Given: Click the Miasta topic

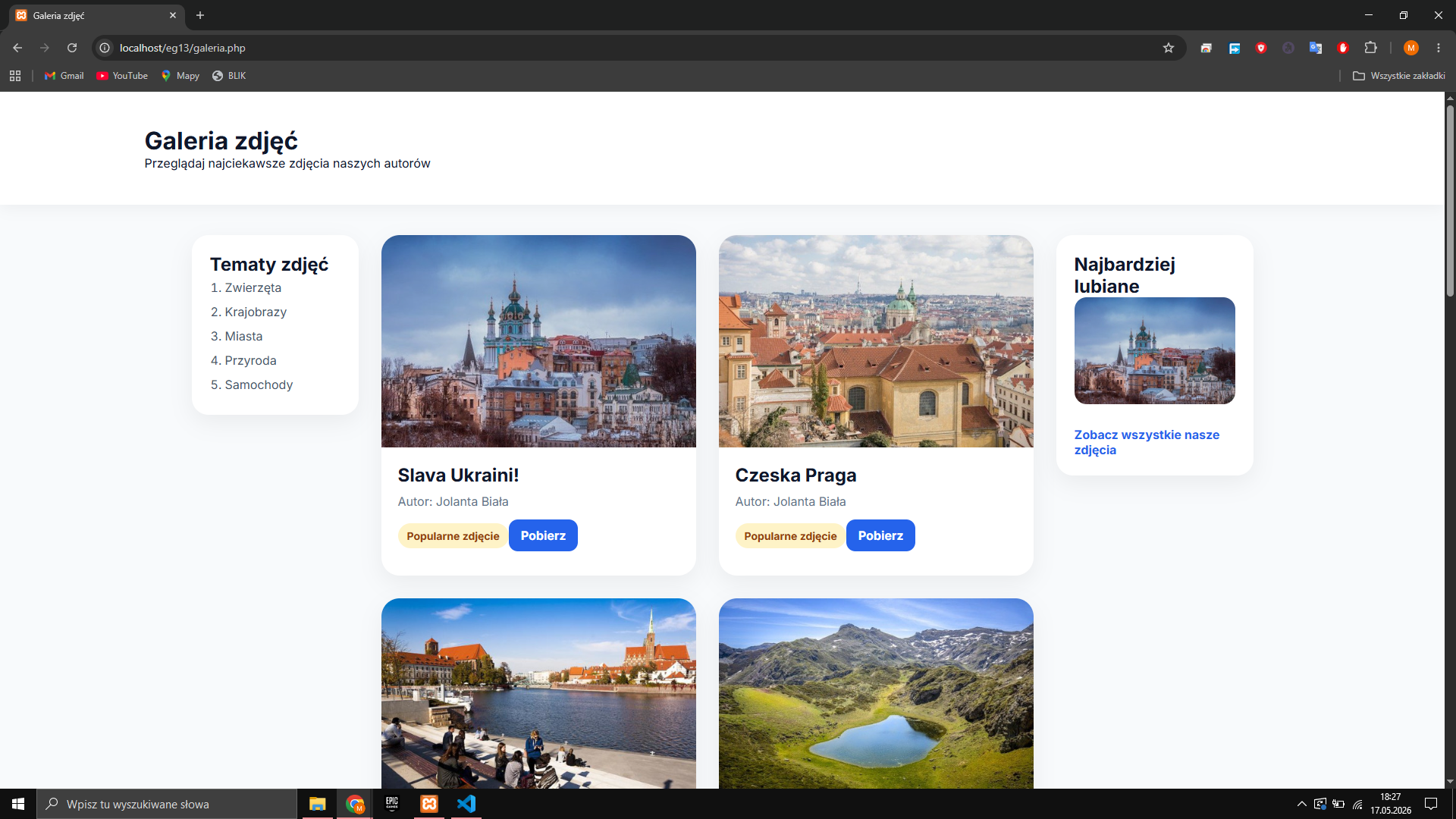Looking at the screenshot, I should click(x=243, y=336).
